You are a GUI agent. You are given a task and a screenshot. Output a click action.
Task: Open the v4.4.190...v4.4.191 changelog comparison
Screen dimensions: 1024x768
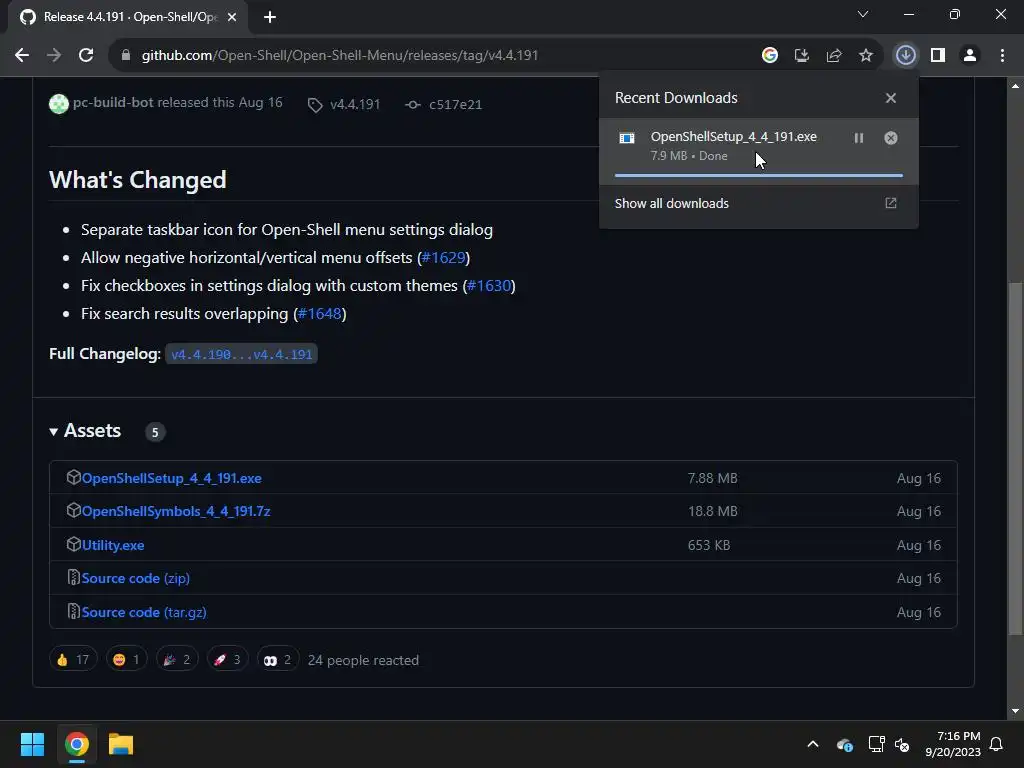coord(242,355)
